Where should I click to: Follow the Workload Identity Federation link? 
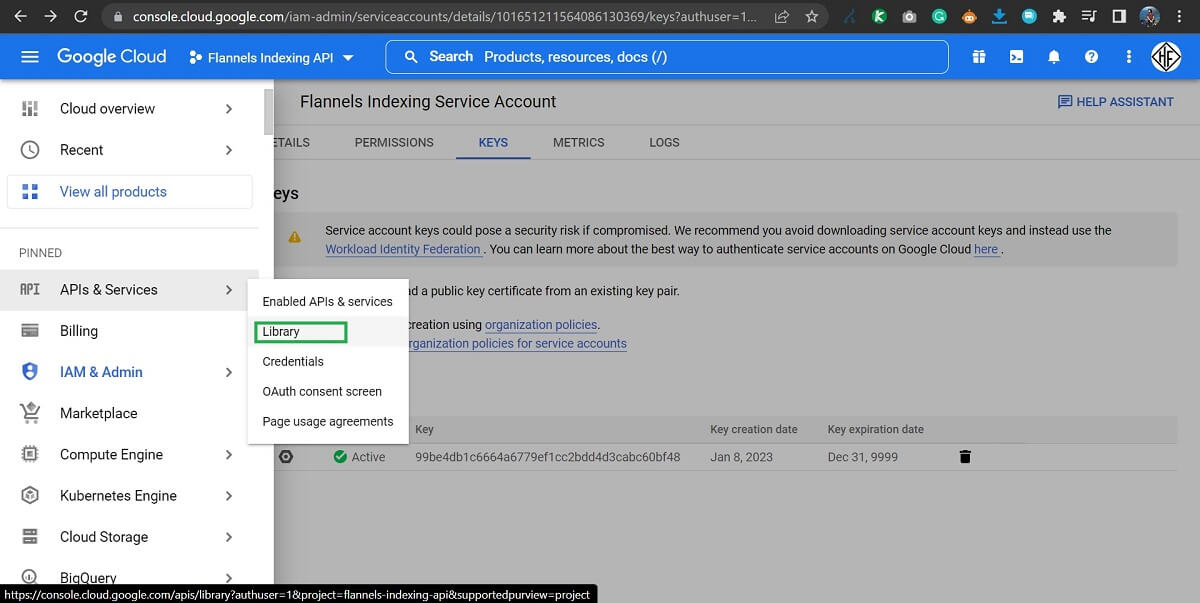point(403,249)
